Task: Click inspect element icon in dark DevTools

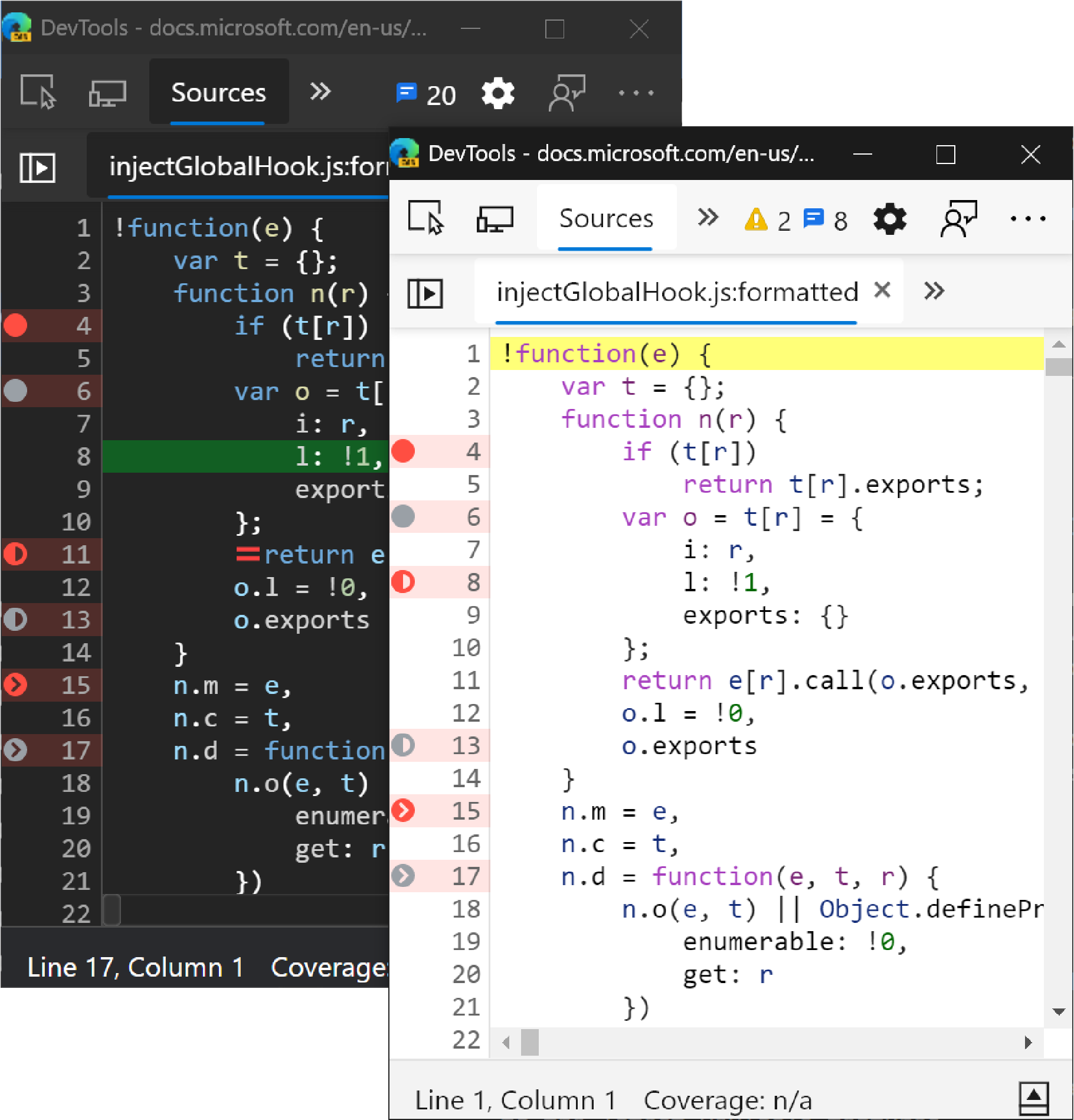Action: tap(38, 91)
